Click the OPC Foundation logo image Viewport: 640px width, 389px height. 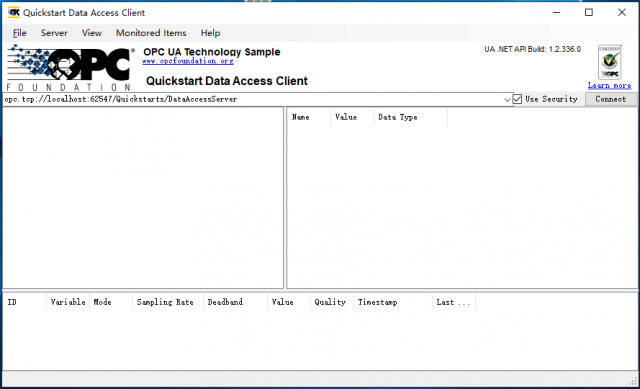pos(70,67)
